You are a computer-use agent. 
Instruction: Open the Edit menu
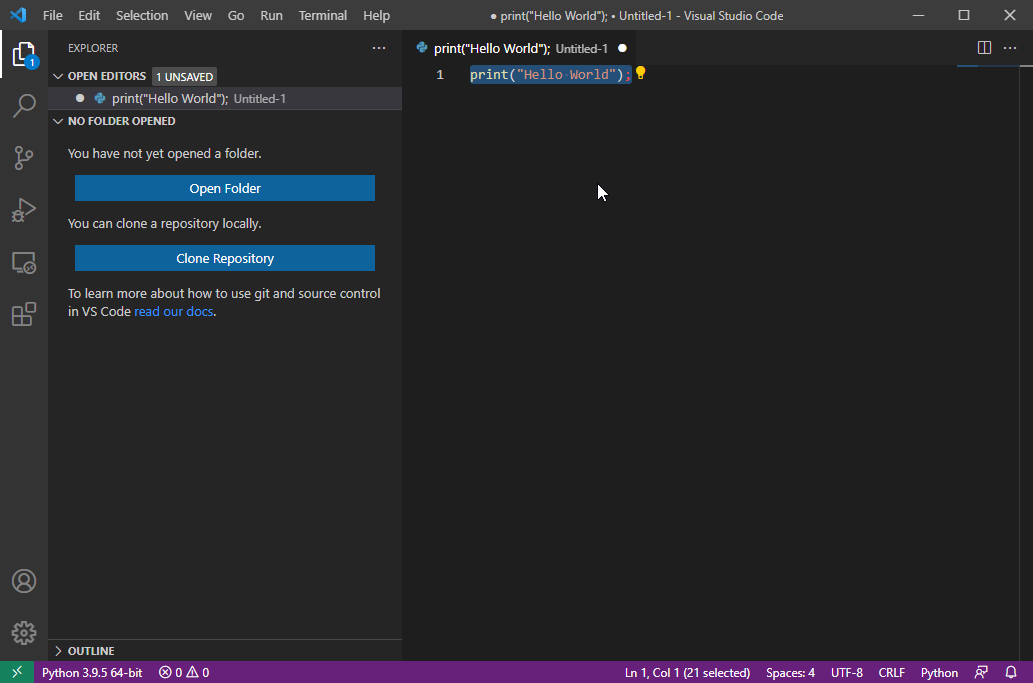(89, 15)
